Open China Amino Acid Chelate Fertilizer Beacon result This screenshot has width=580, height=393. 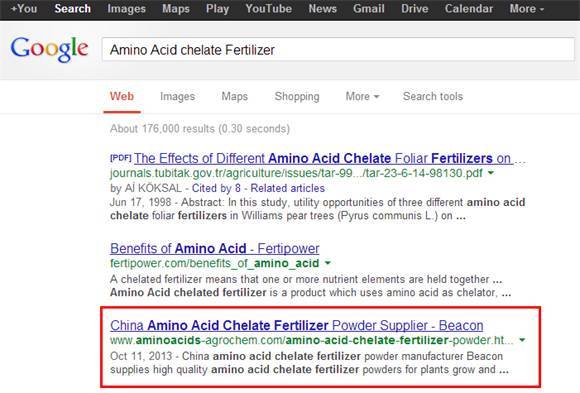click(x=297, y=325)
